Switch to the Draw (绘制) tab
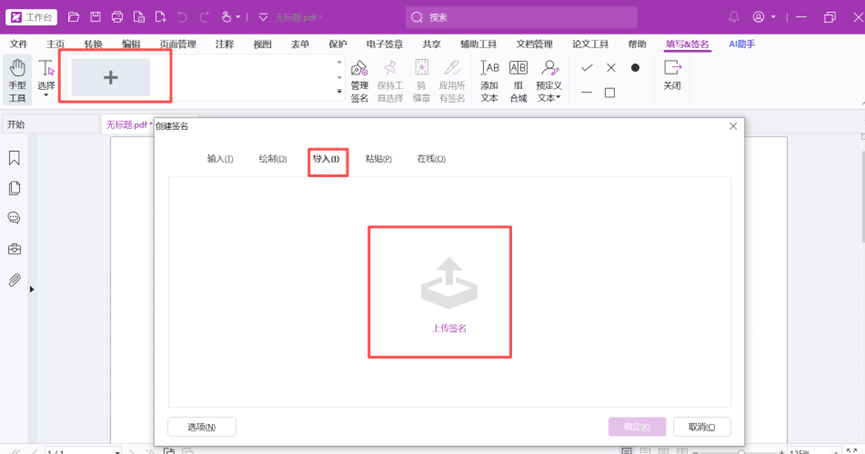 (x=272, y=159)
